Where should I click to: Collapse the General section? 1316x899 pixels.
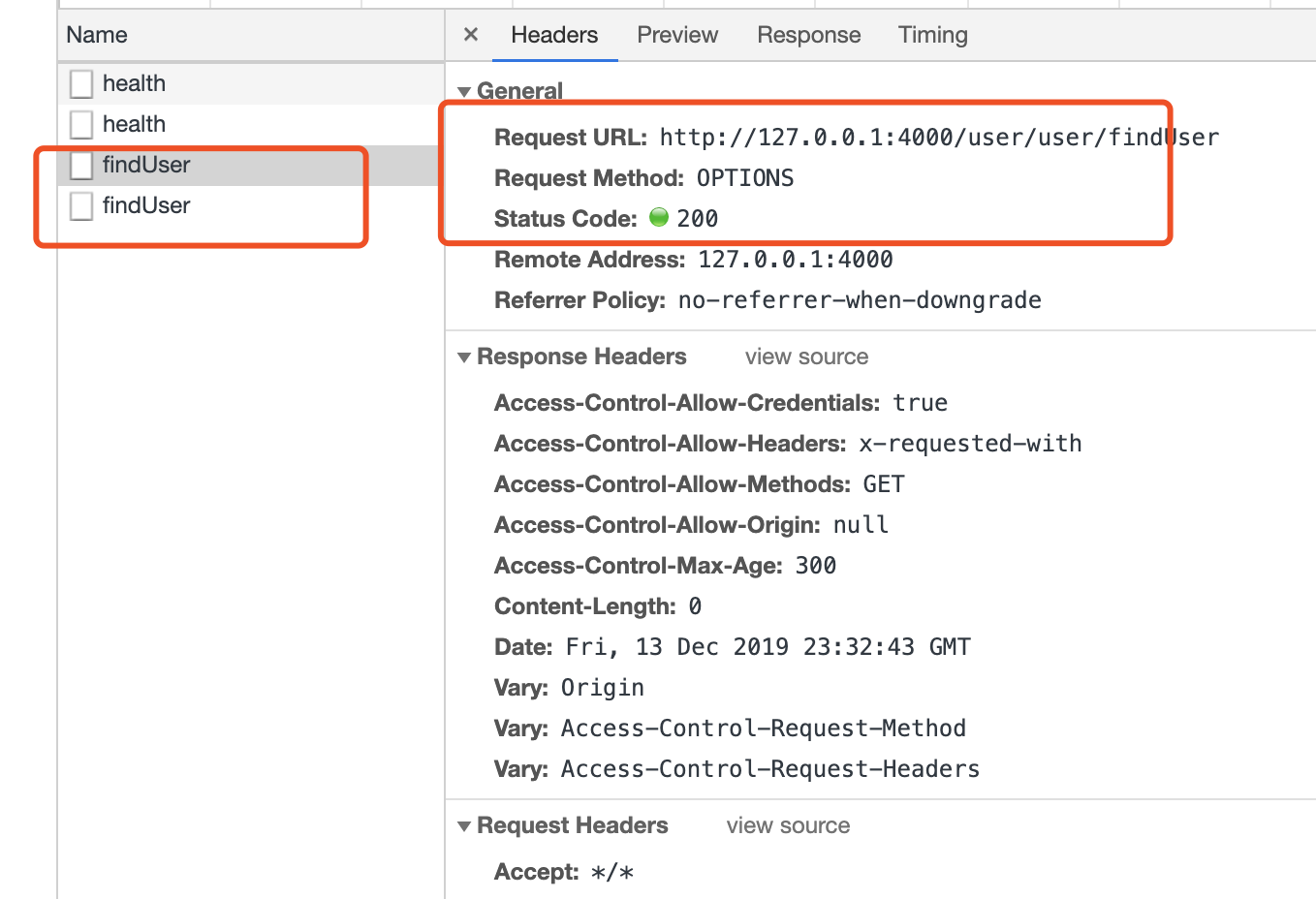pyautogui.click(x=464, y=92)
